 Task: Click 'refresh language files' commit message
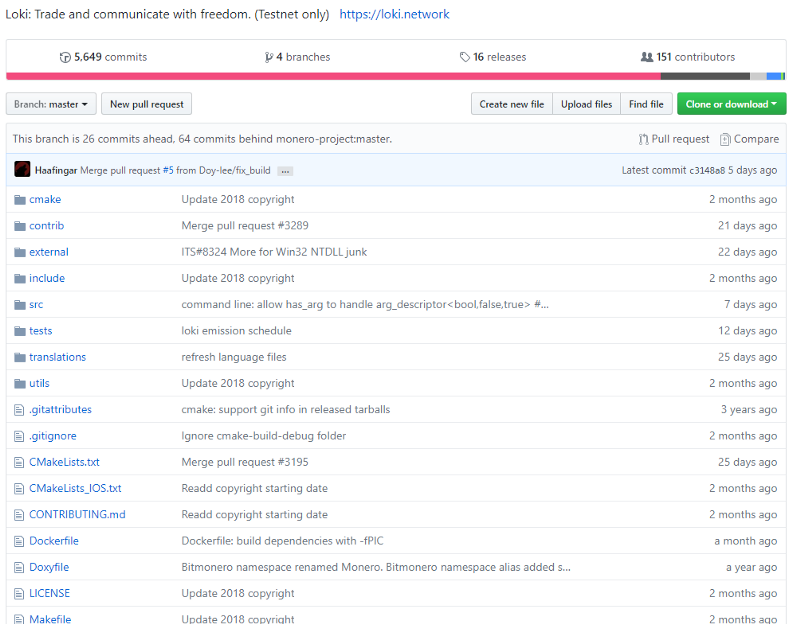click(x=234, y=357)
